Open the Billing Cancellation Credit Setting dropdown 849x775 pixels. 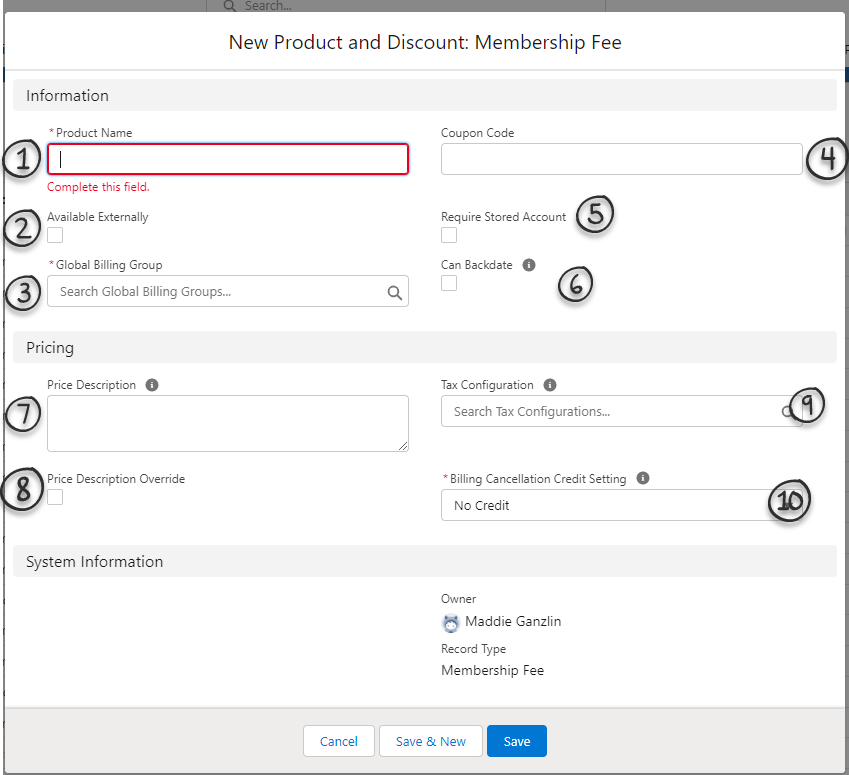tap(620, 505)
